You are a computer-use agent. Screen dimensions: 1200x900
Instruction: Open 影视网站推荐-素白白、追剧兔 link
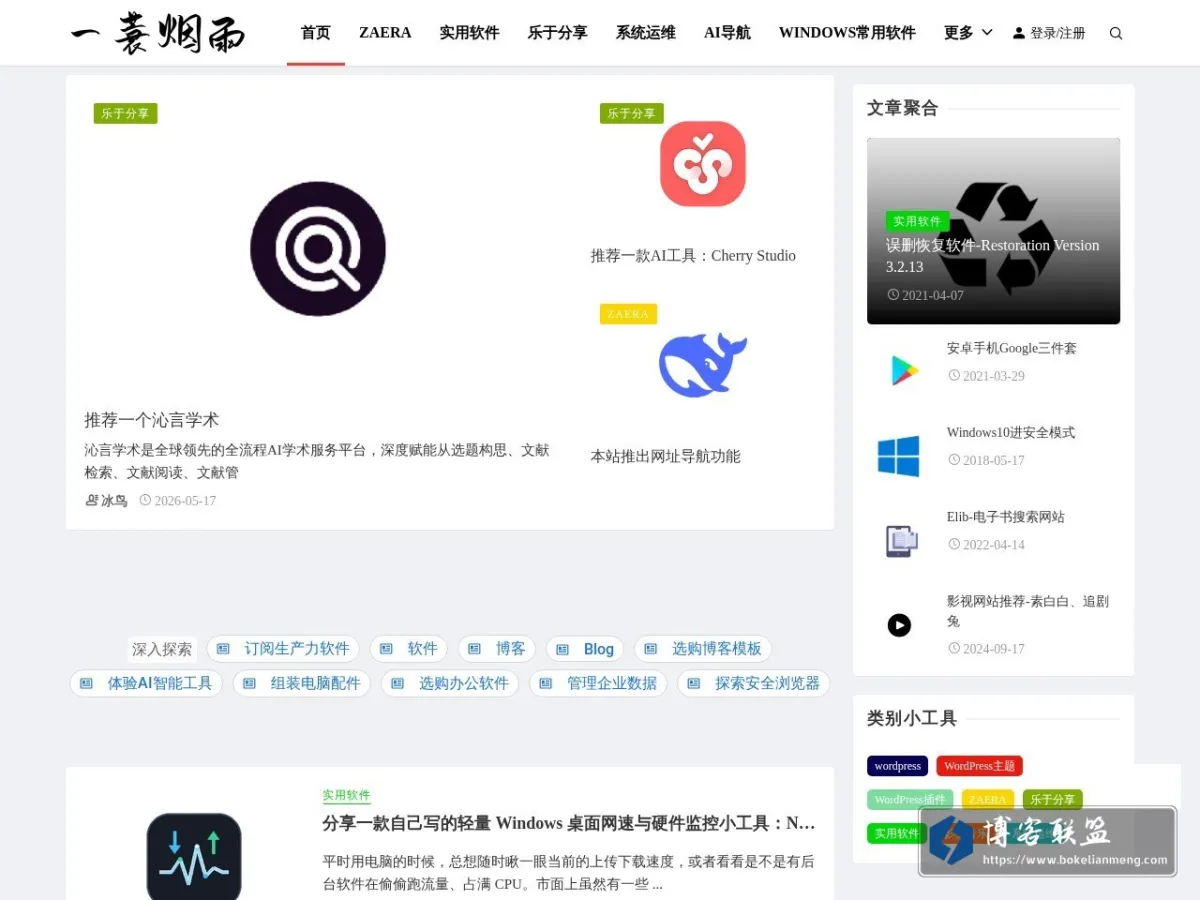coord(1028,611)
